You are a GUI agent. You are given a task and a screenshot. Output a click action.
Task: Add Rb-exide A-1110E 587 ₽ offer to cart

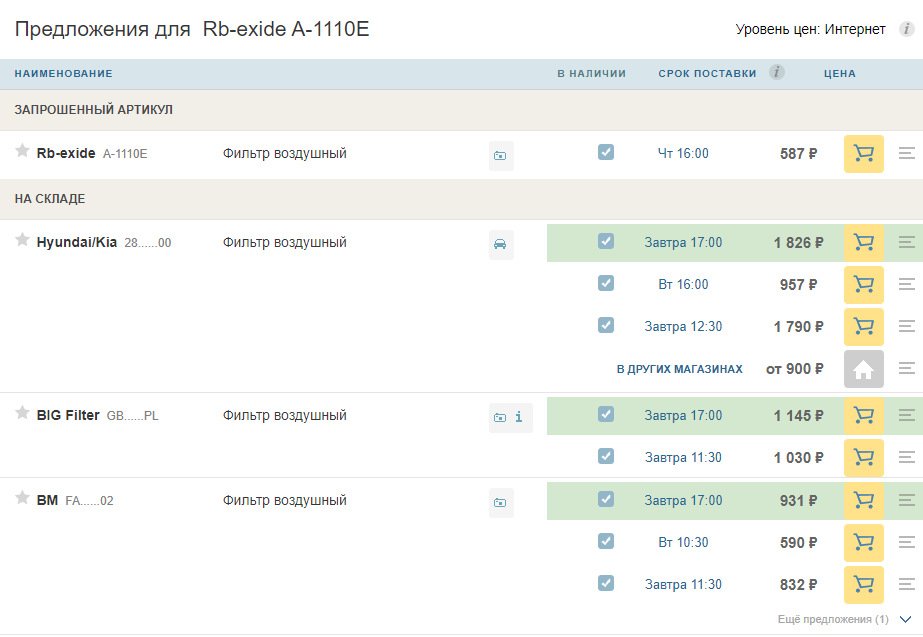864,154
